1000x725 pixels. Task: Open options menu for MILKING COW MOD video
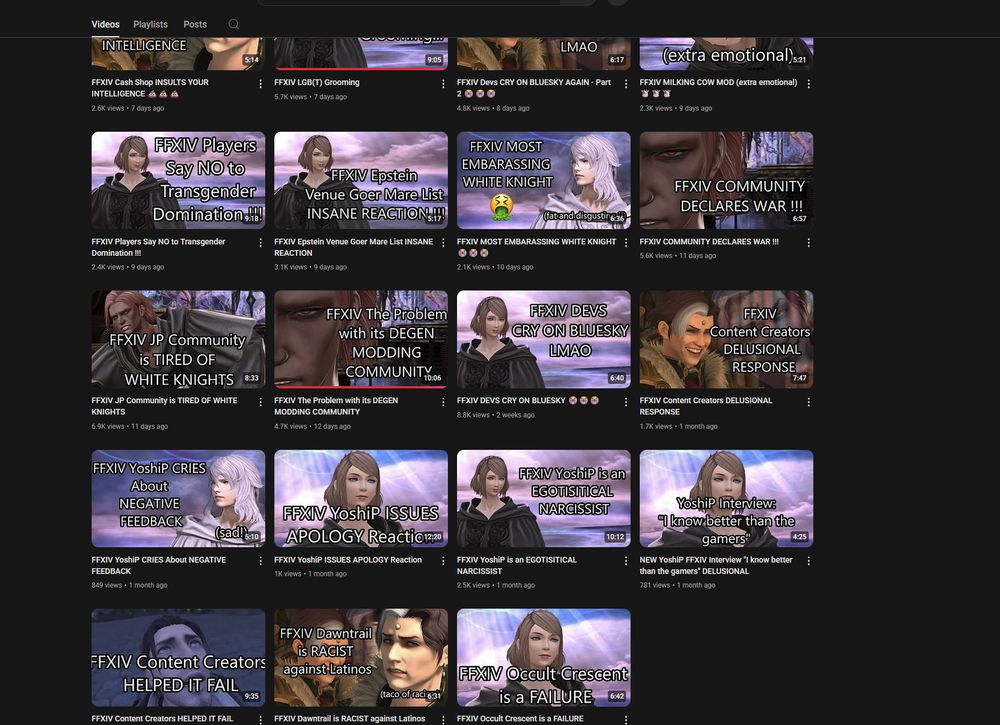[x=809, y=84]
